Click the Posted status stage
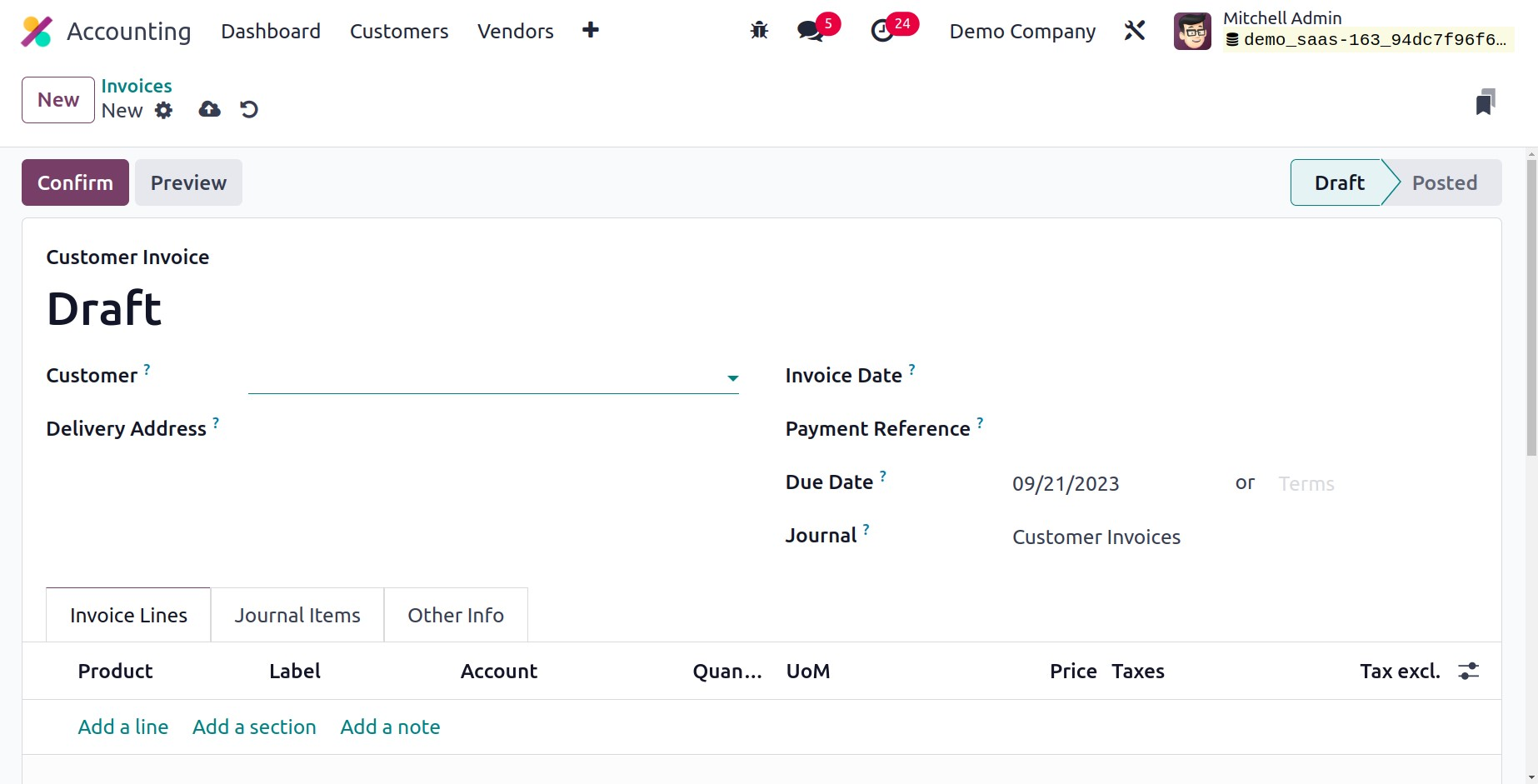This screenshot has width=1538, height=784. click(x=1444, y=183)
